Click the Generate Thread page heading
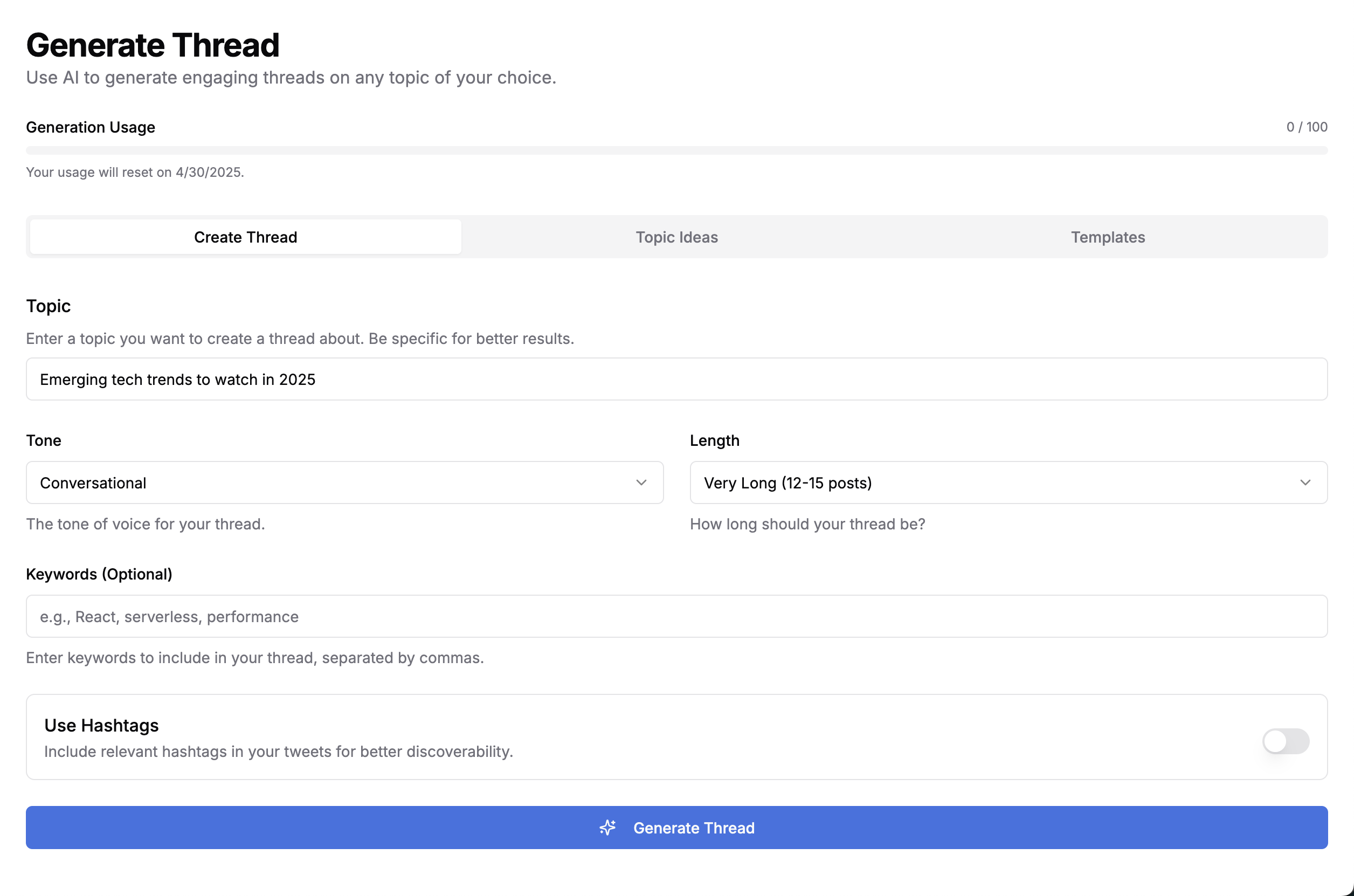This screenshot has width=1354, height=896. (153, 45)
